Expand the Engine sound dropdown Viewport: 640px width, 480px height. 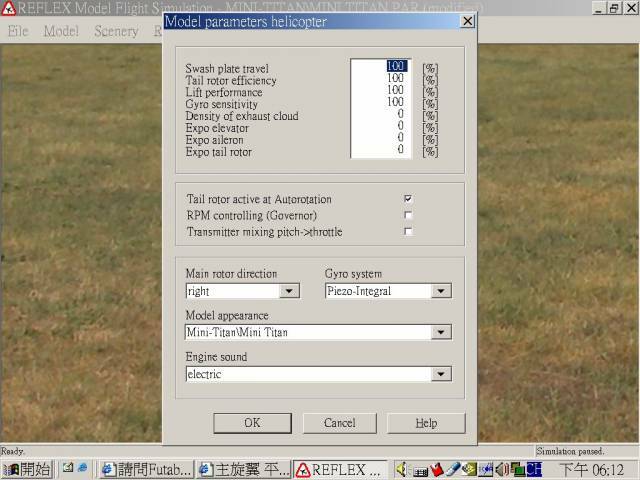[x=441, y=374]
